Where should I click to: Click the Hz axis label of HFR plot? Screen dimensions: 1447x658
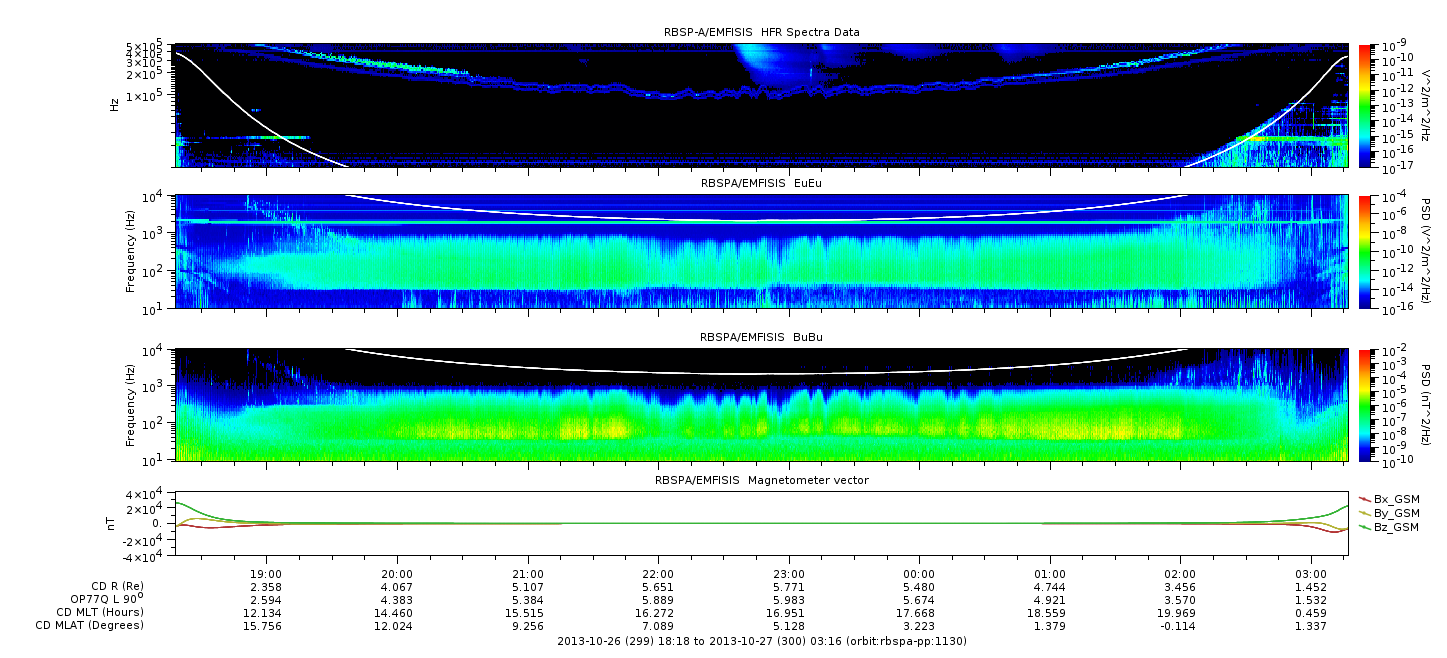tap(115, 105)
